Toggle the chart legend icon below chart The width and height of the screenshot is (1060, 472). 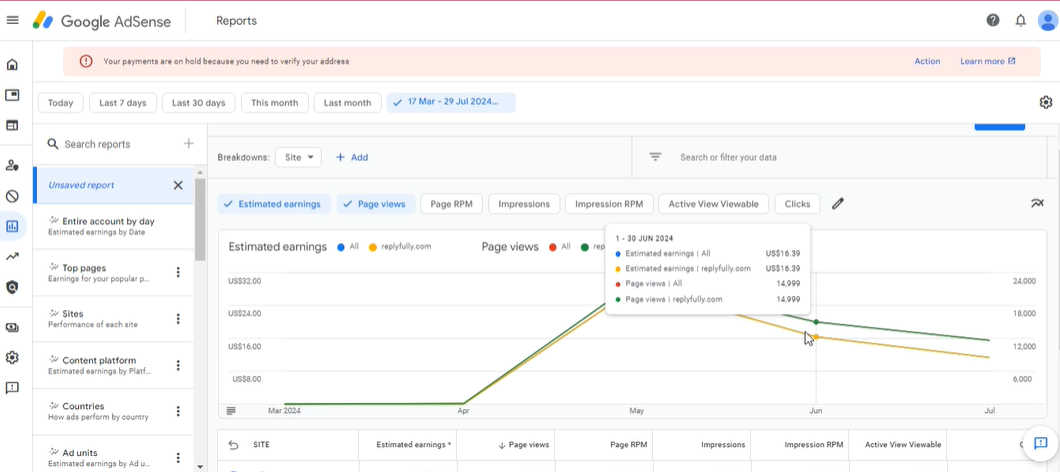pos(231,410)
